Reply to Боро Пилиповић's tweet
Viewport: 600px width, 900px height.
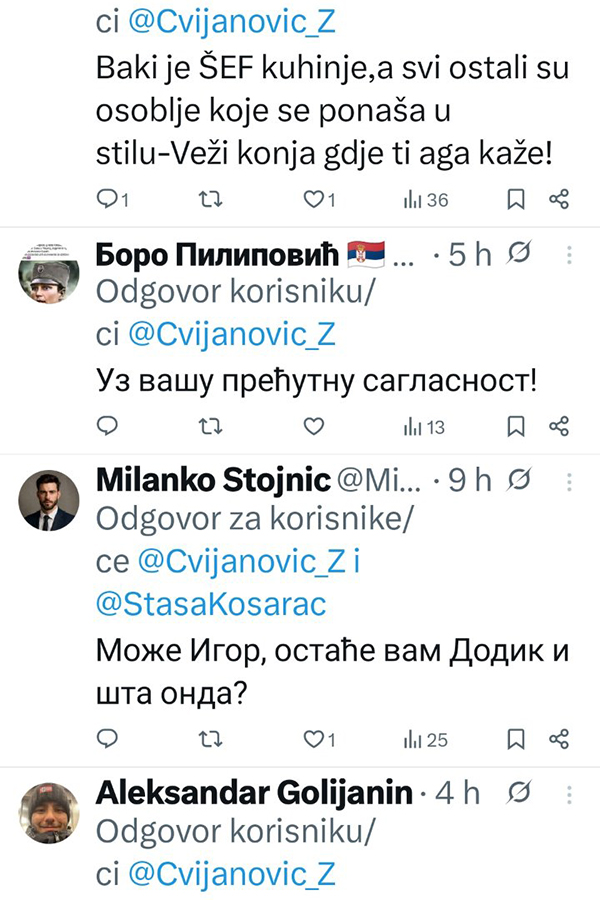tap(108, 427)
